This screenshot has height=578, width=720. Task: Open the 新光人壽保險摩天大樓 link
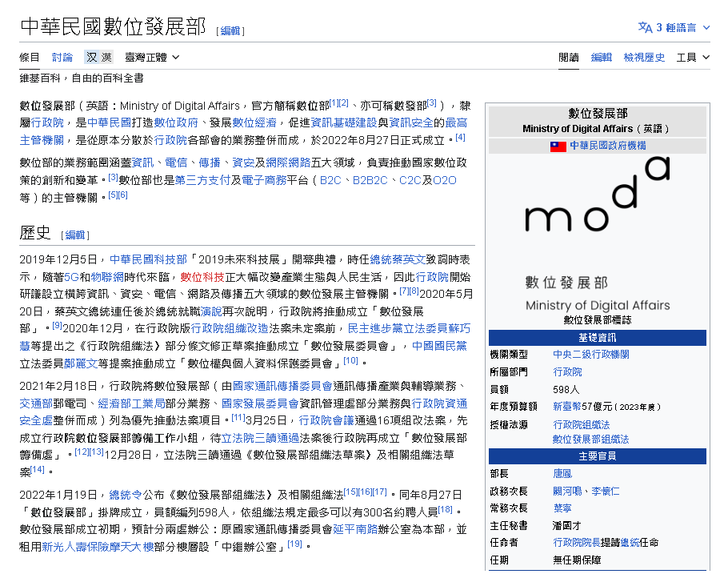click(x=98, y=547)
